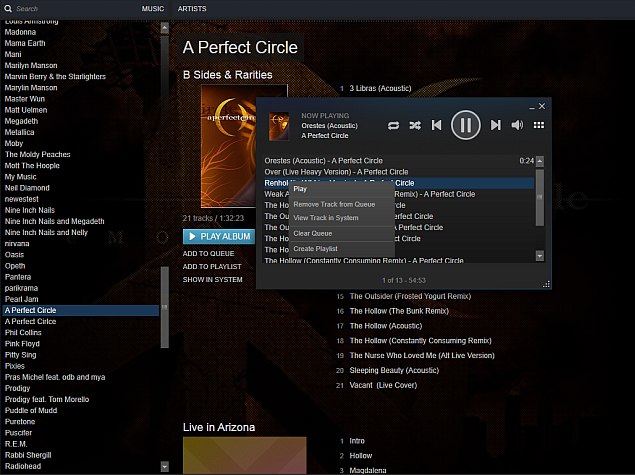635x475 pixels.
Task: Click the player window resize grip
Action: 546,284
